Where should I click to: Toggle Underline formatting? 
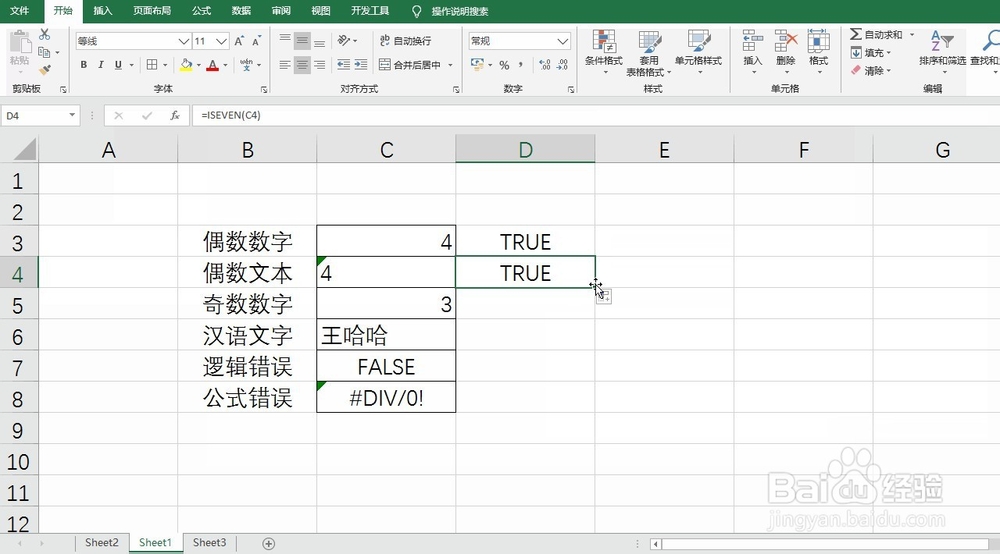(118, 65)
